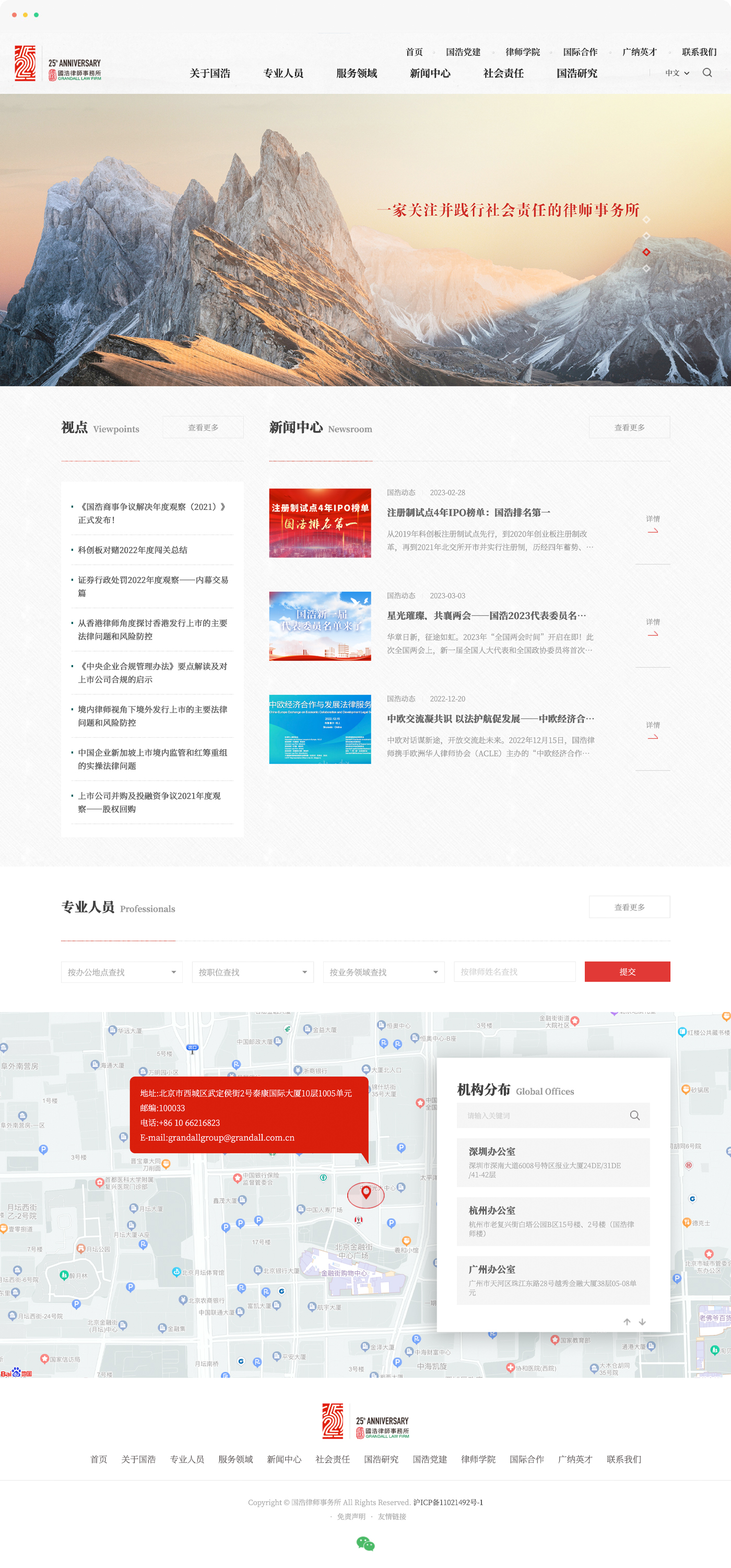Viewport: 731px width, 1568px height.
Task: Expand the 按办公地点查找 dropdown
Action: click(x=122, y=972)
